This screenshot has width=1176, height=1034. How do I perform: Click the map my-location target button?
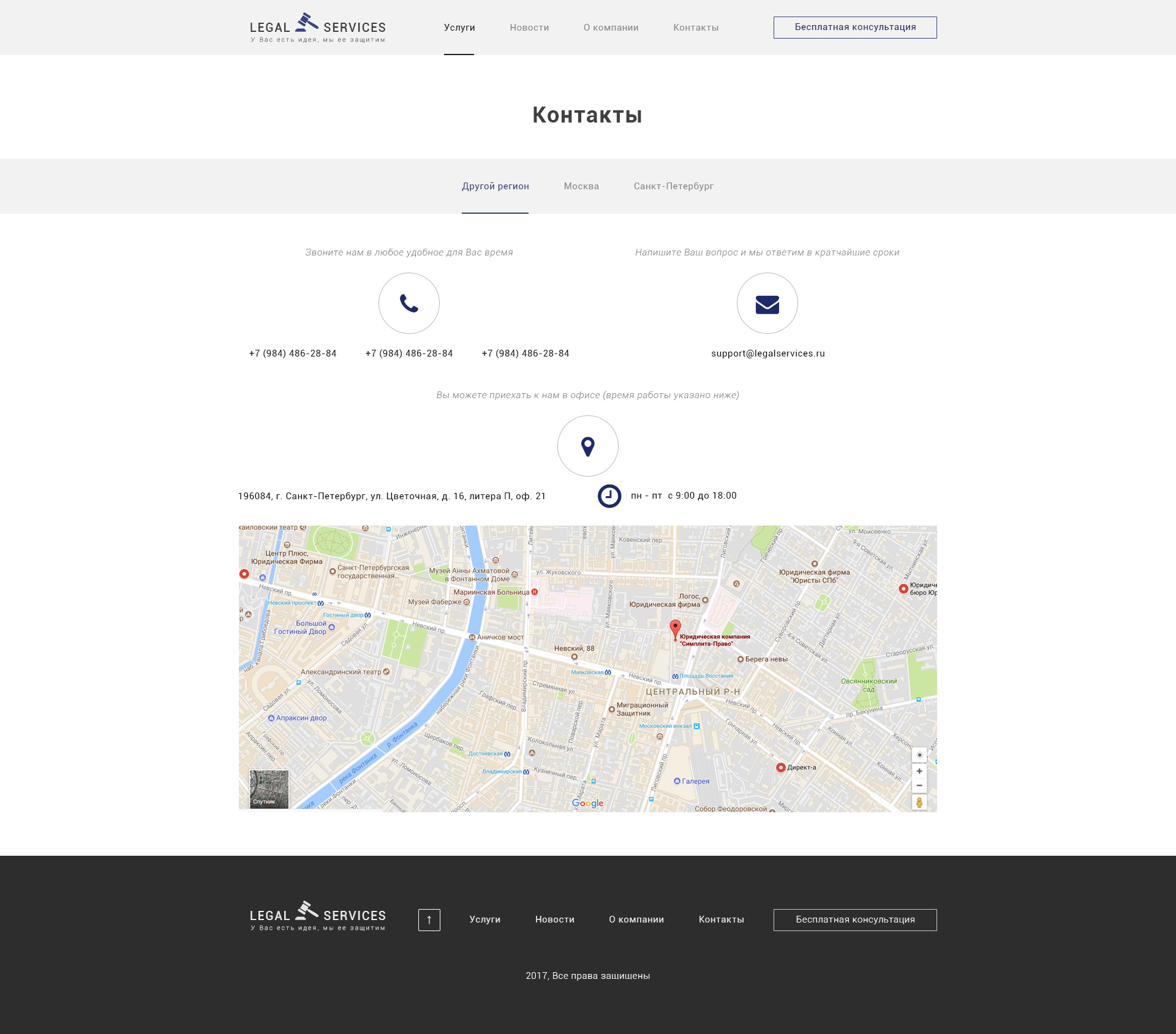pyautogui.click(x=919, y=755)
